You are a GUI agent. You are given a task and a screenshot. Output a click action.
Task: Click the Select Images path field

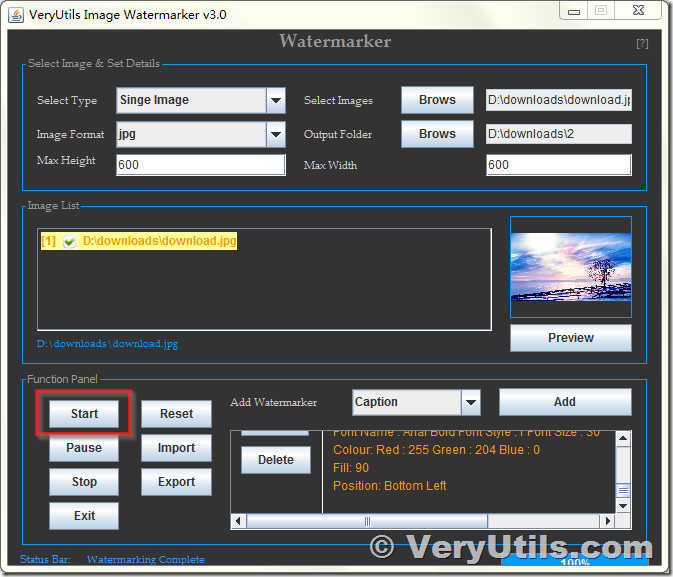pyautogui.click(x=558, y=100)
